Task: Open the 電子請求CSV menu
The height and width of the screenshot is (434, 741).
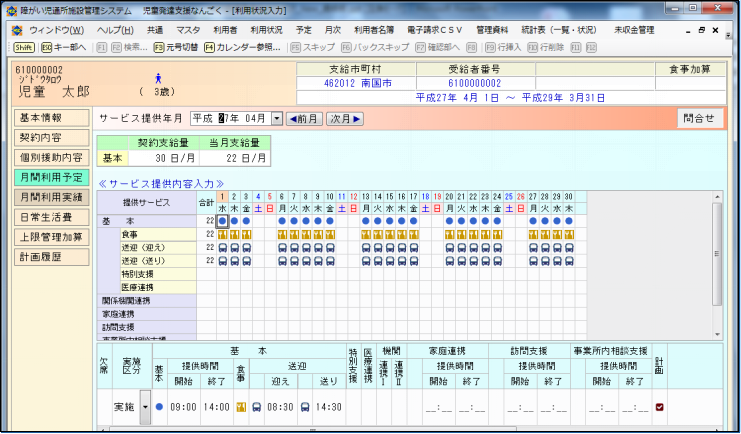Action: 434,30
